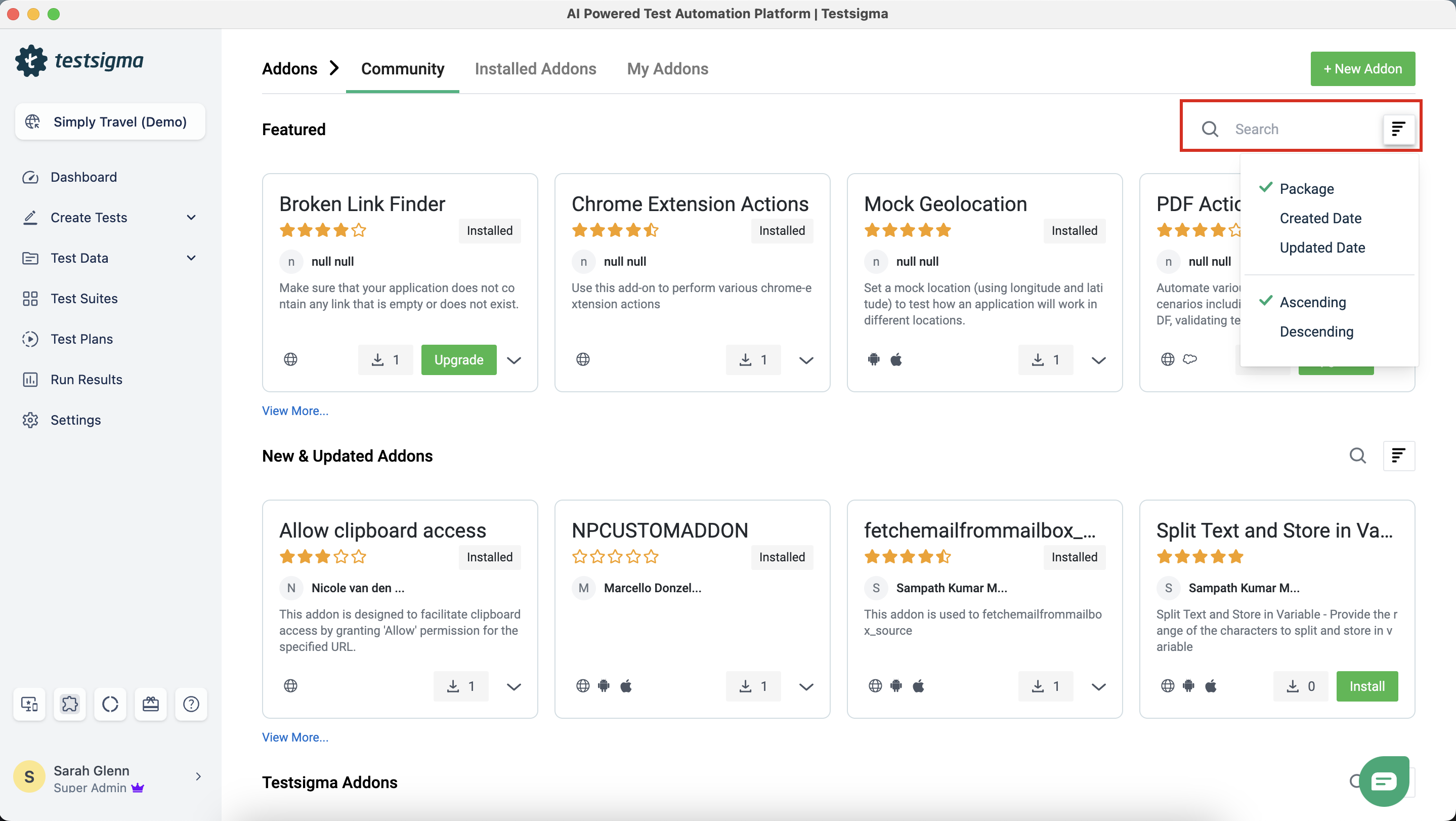Click download count on Chrome Extension Actions
Screen dimensions: 1456x821
pyautogui.click(x=753, y=359)
